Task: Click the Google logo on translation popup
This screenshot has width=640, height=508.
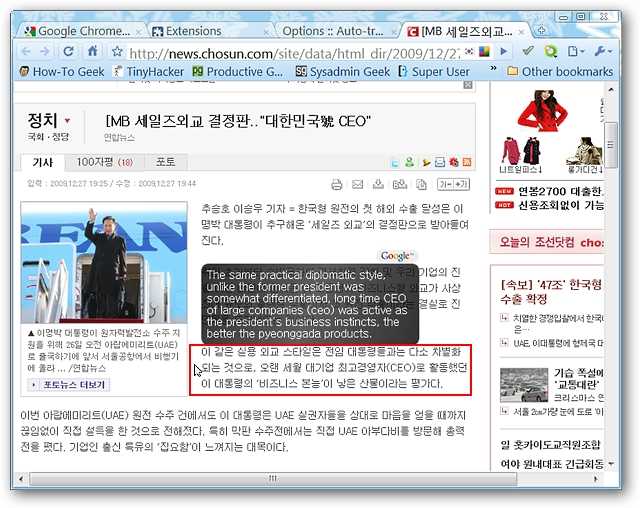Action: tap(395, 256)
